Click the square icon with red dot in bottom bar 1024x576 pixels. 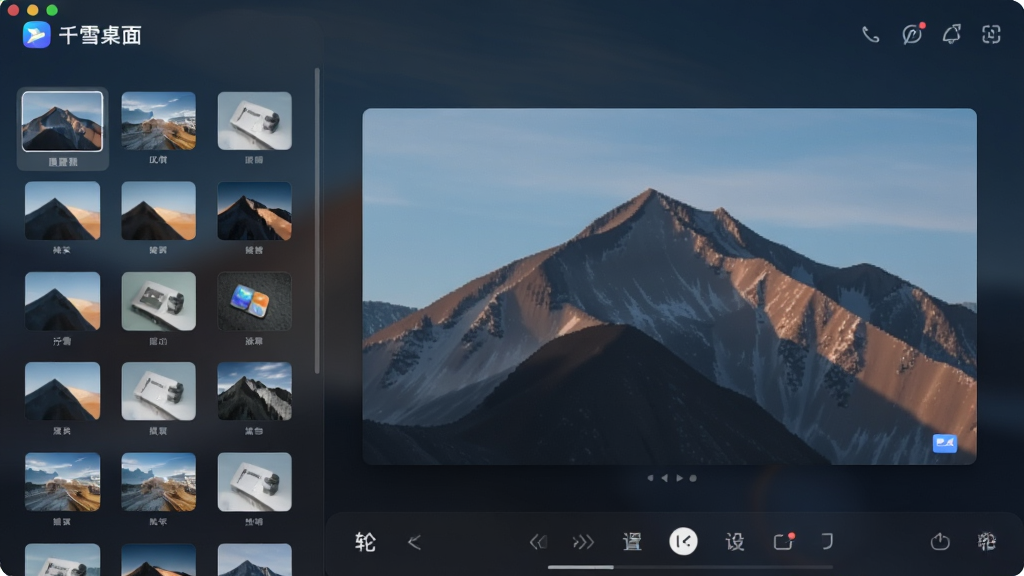point(783,541)
